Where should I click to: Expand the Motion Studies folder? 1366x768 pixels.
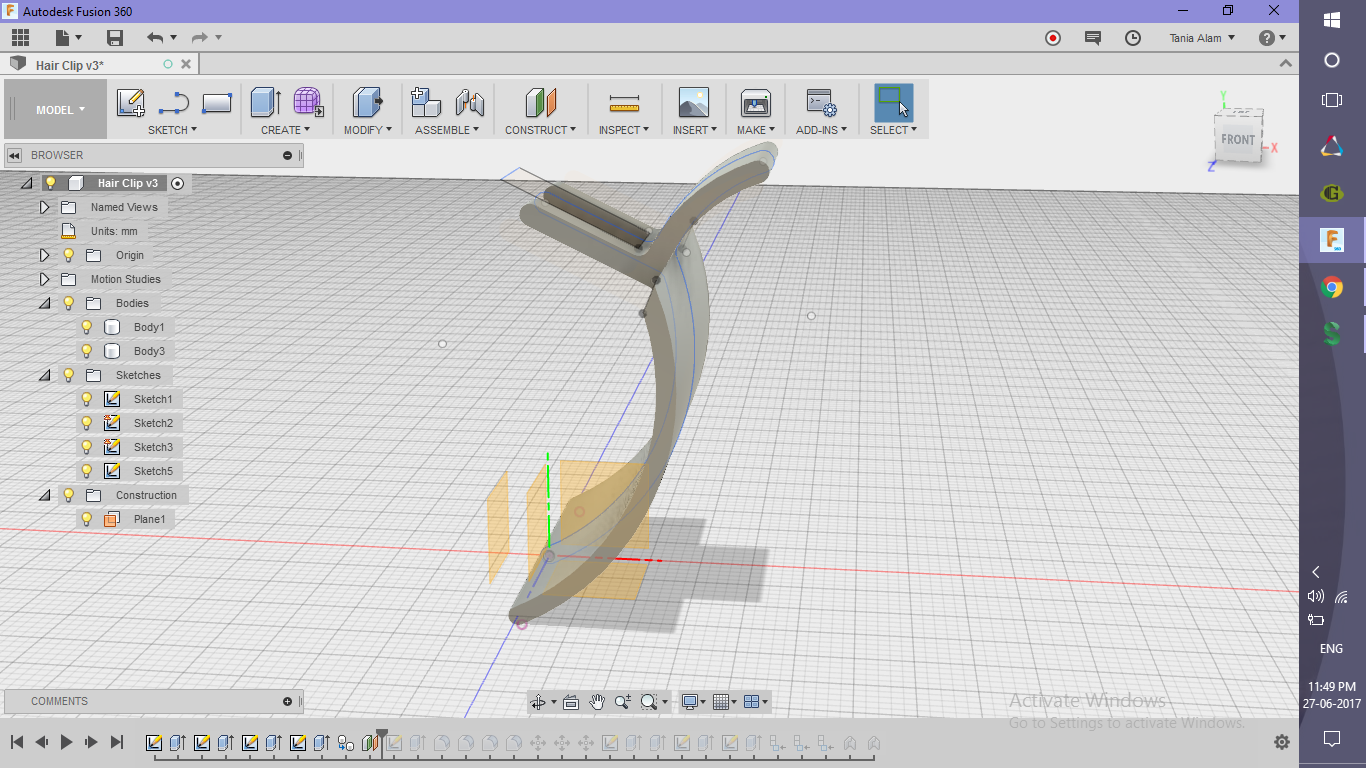click(44, 279)
